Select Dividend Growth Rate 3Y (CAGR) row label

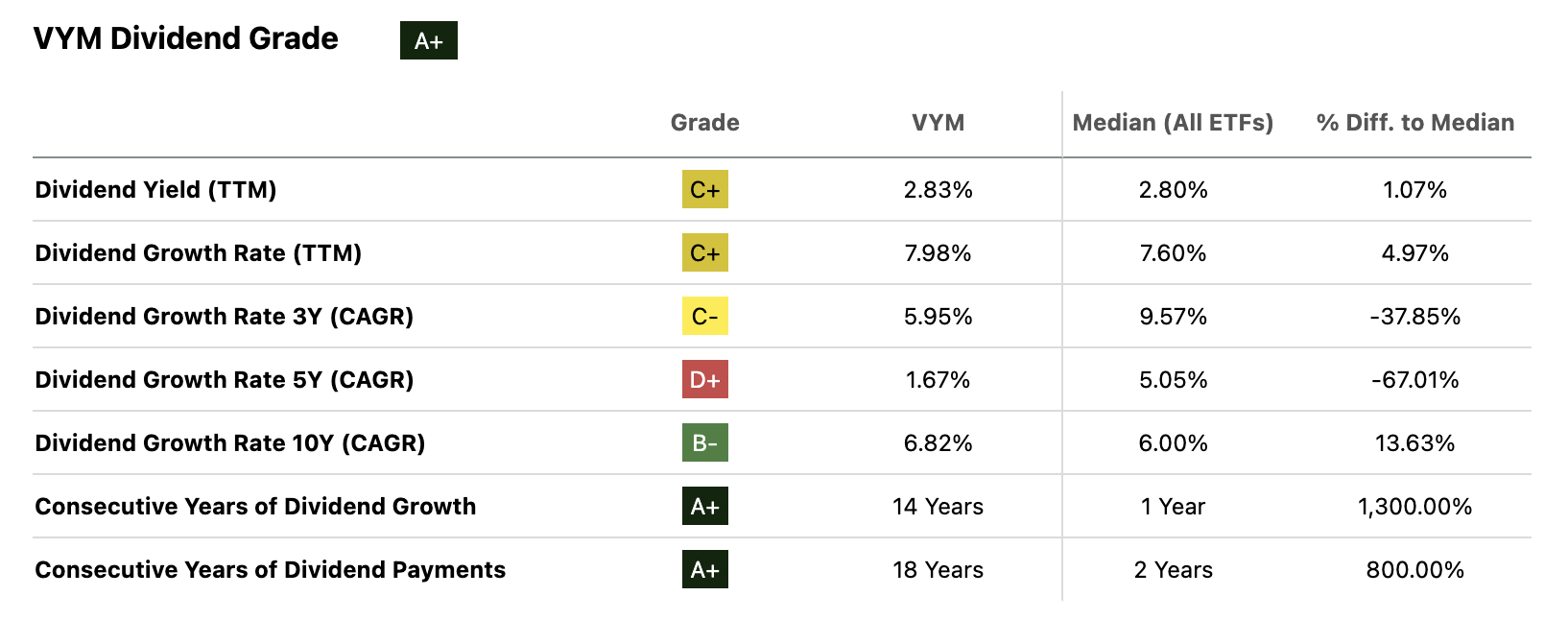(224, 316)
